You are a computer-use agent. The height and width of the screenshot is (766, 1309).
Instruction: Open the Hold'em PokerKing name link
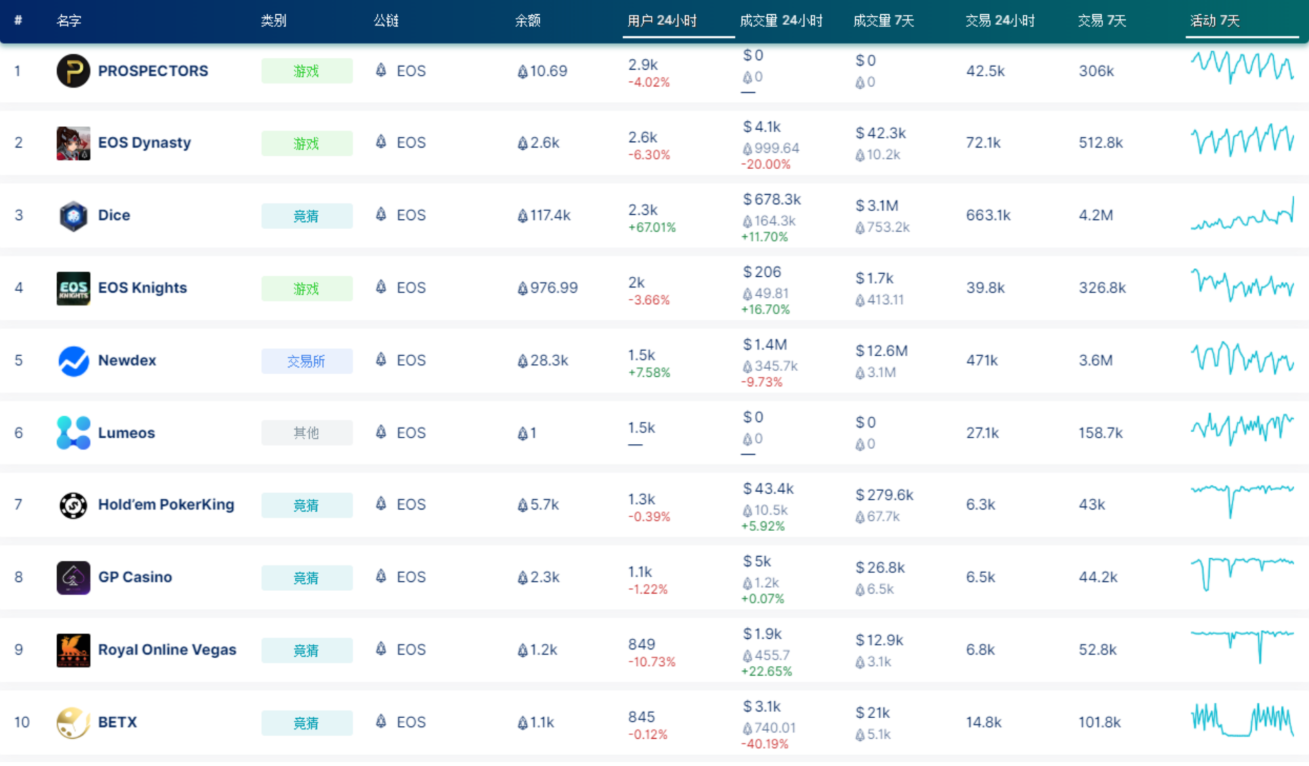pyautogui.click(x=166, y=505)
